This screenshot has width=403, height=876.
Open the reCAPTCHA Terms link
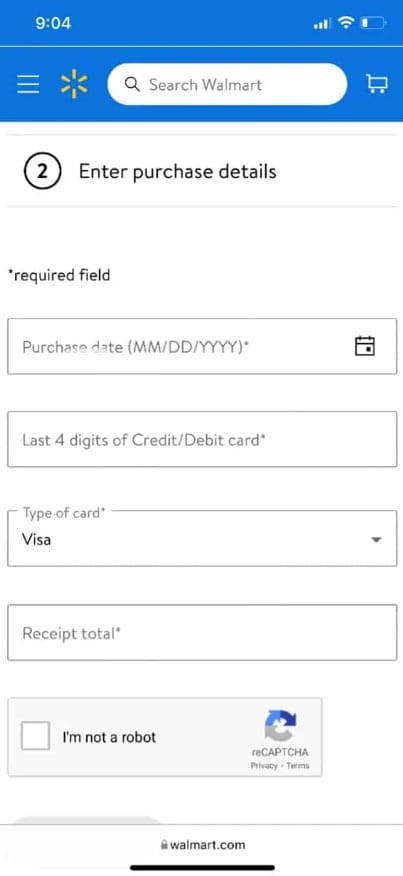[298, 766]
